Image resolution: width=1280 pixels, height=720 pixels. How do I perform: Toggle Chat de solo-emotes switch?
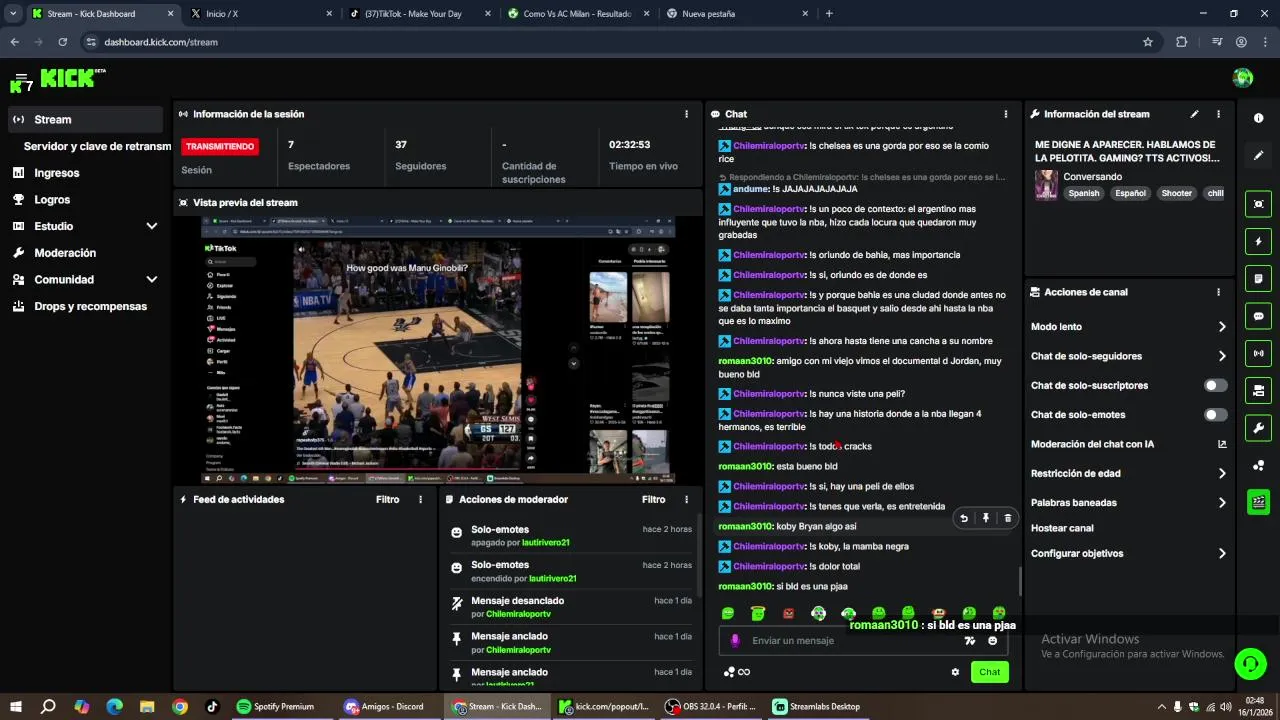pos(1216,414)
